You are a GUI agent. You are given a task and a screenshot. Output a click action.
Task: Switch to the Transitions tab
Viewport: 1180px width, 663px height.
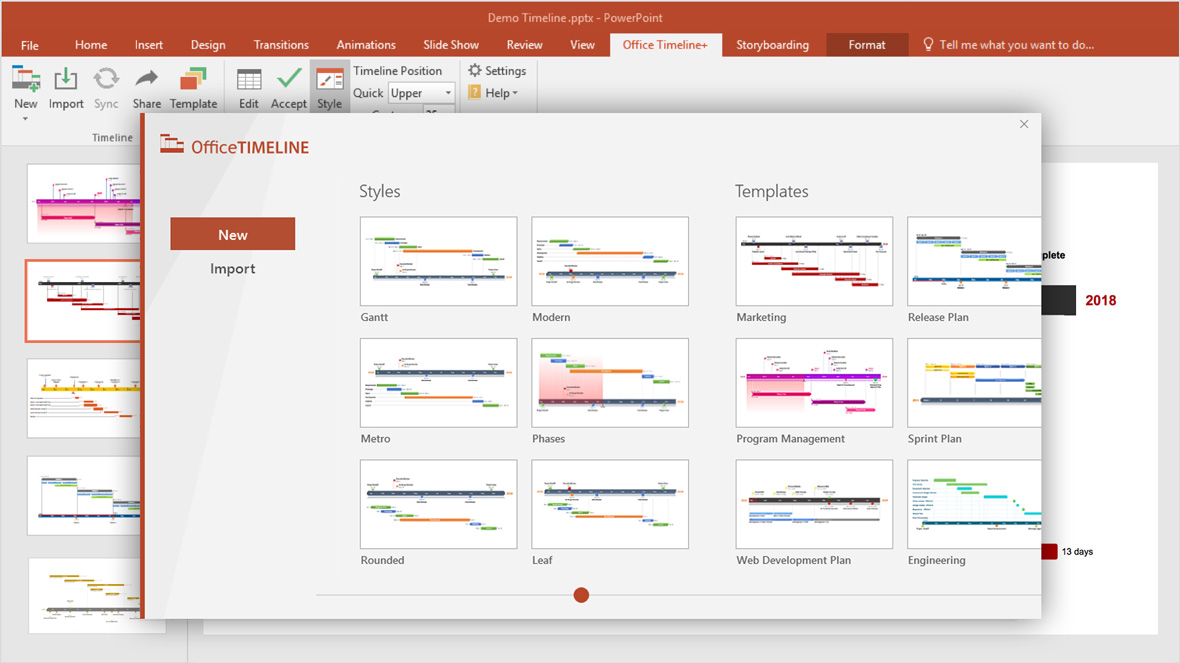pos(281,45)
